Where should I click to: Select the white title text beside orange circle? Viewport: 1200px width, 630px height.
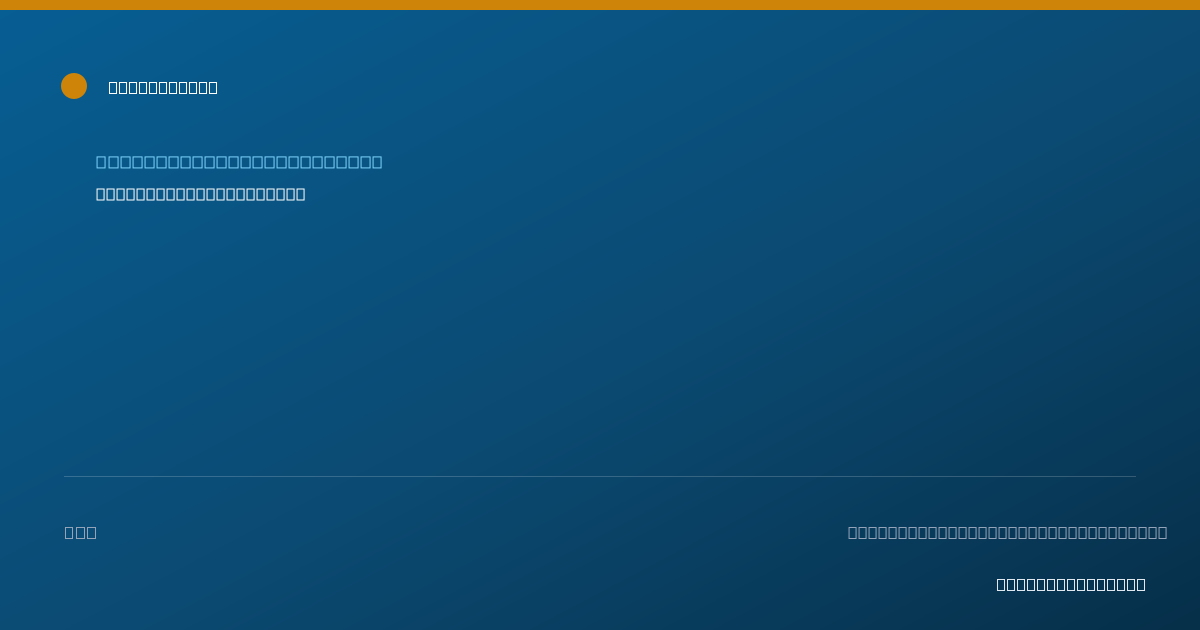(163, 88)
